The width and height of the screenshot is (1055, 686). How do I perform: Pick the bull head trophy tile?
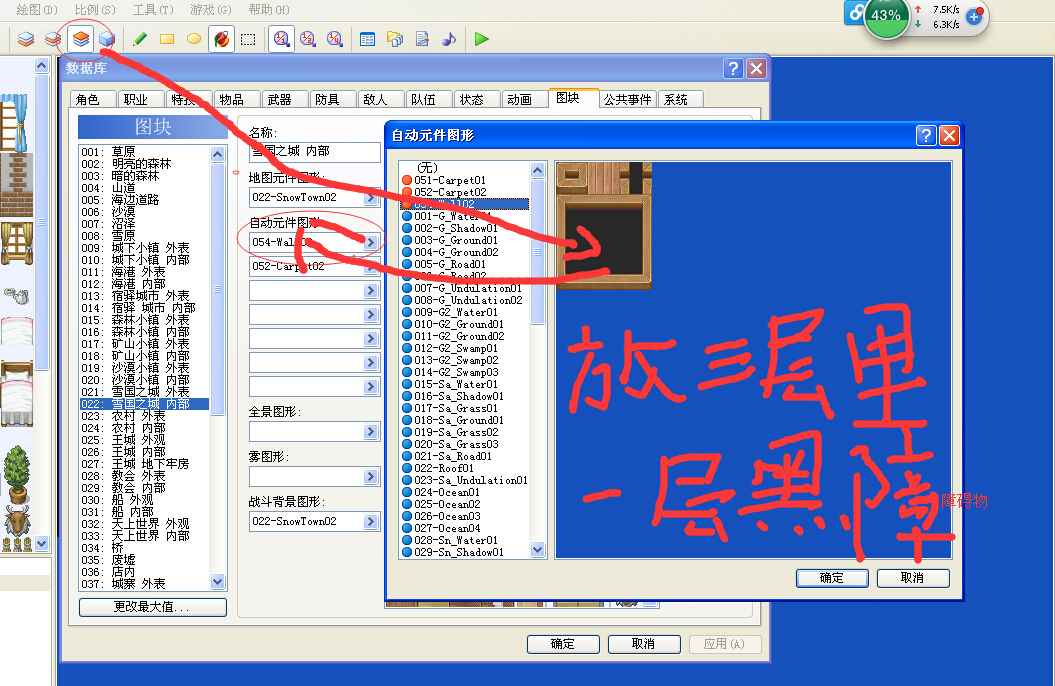17,522
